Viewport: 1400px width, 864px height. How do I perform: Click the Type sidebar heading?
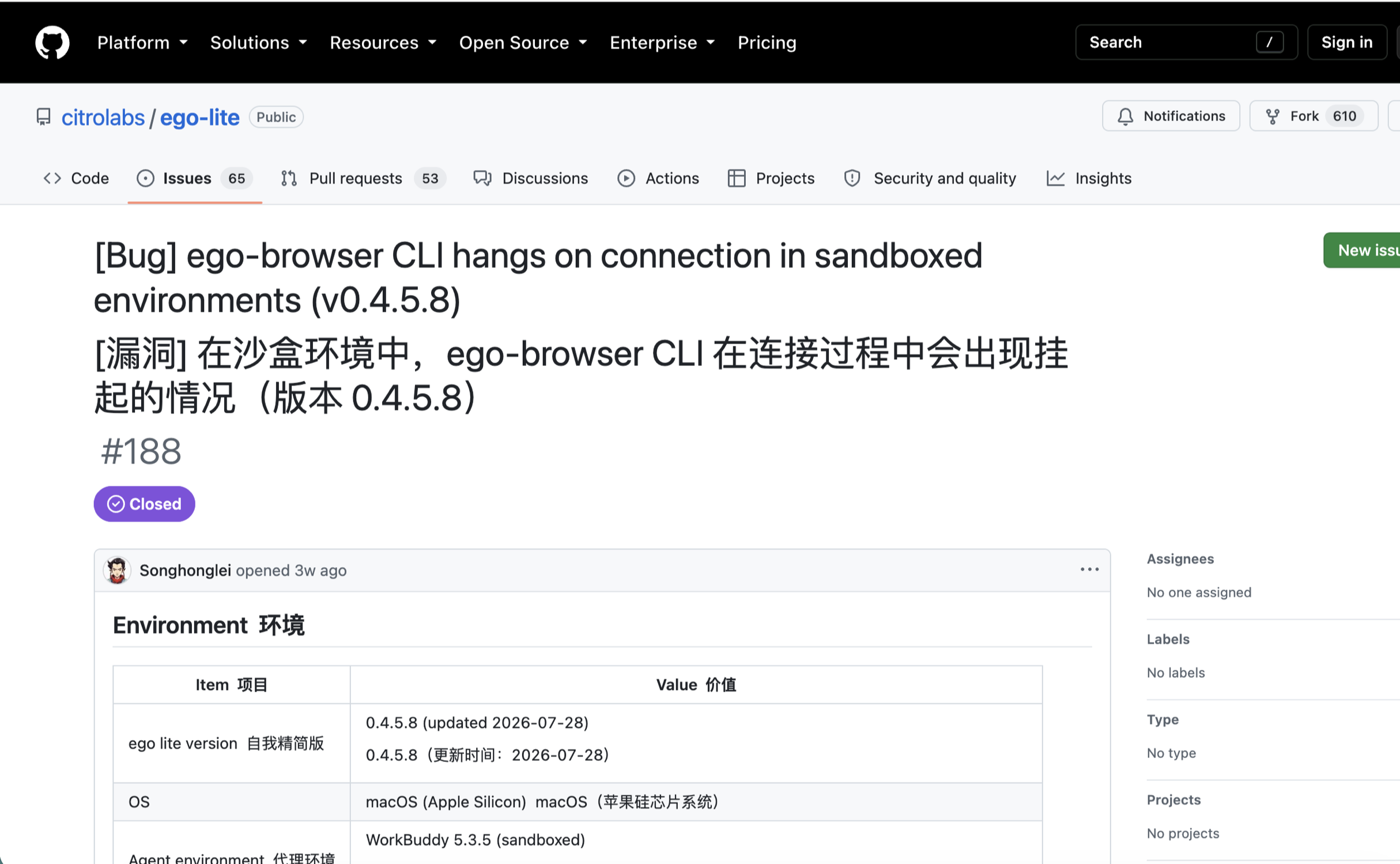[x=1163, y=719]
